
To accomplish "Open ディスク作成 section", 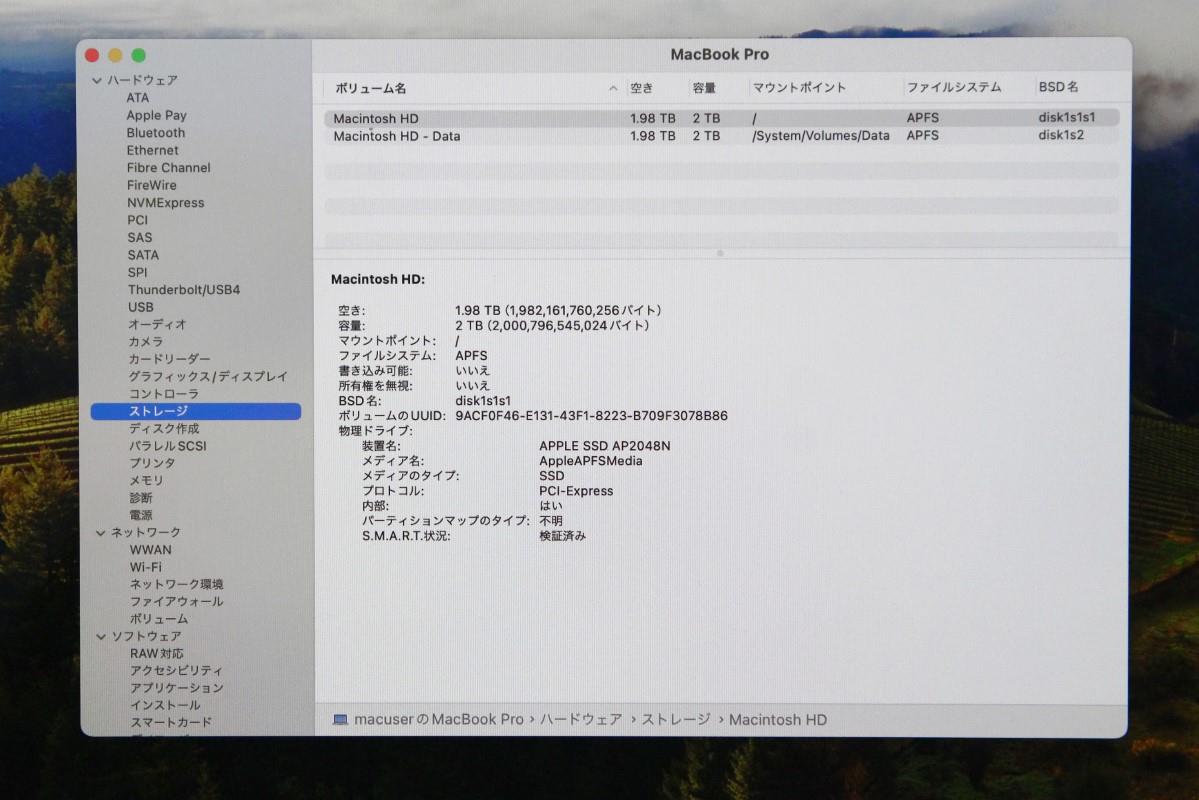I will (x=164, y=429).
